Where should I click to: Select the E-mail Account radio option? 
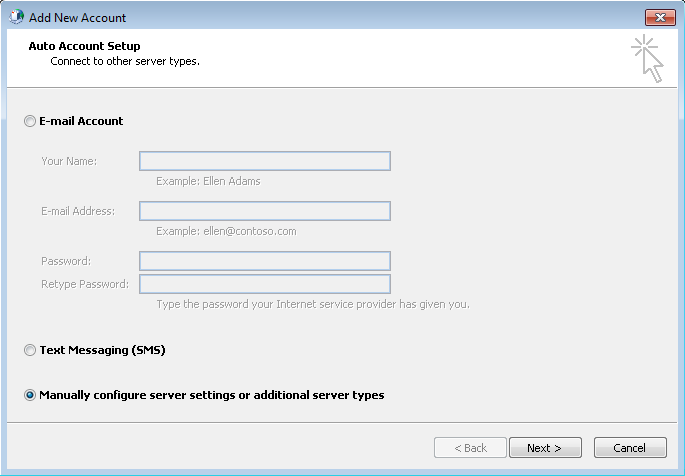coord(30,121)
